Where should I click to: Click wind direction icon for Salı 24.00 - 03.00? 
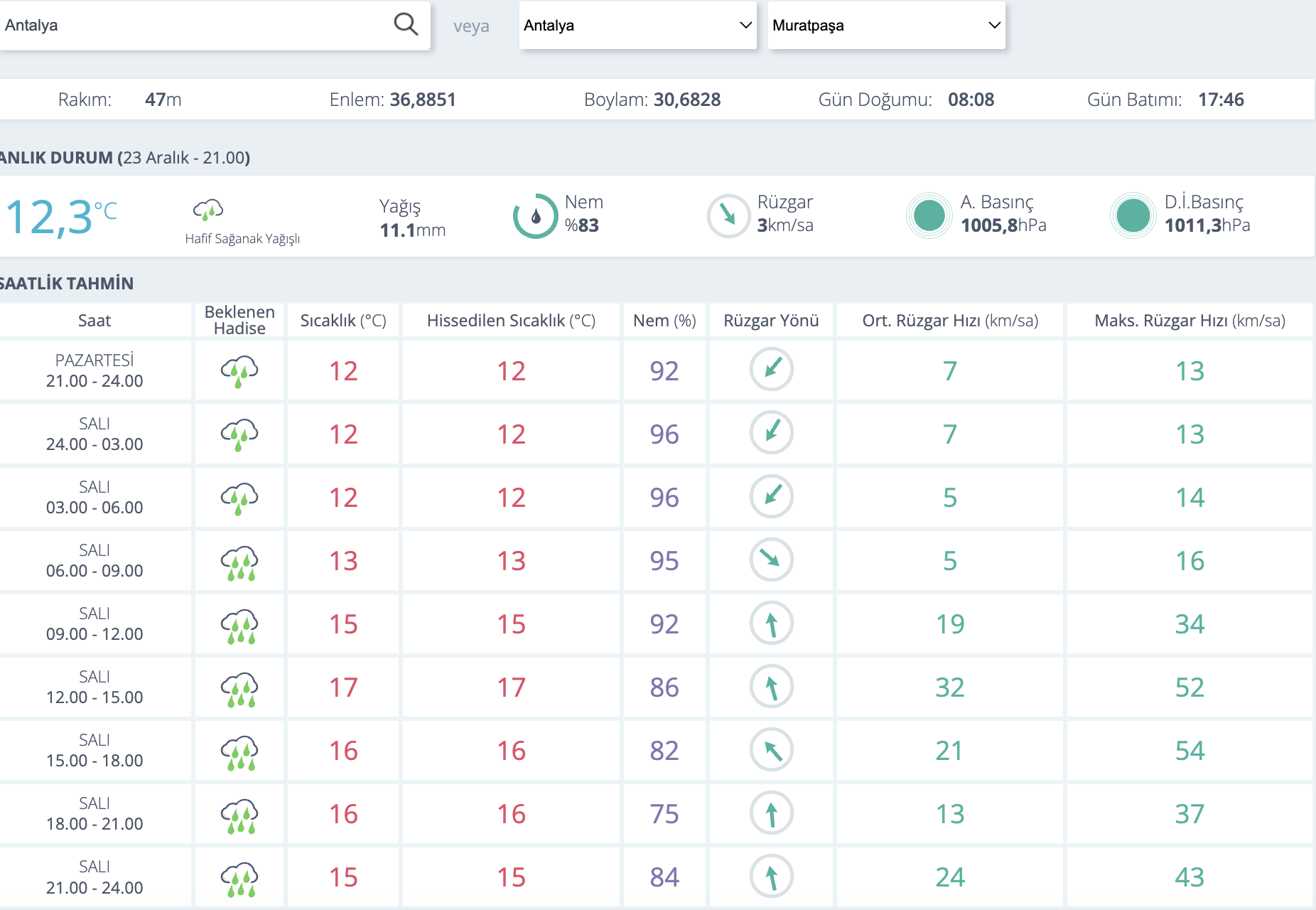[x=772, y=432]
